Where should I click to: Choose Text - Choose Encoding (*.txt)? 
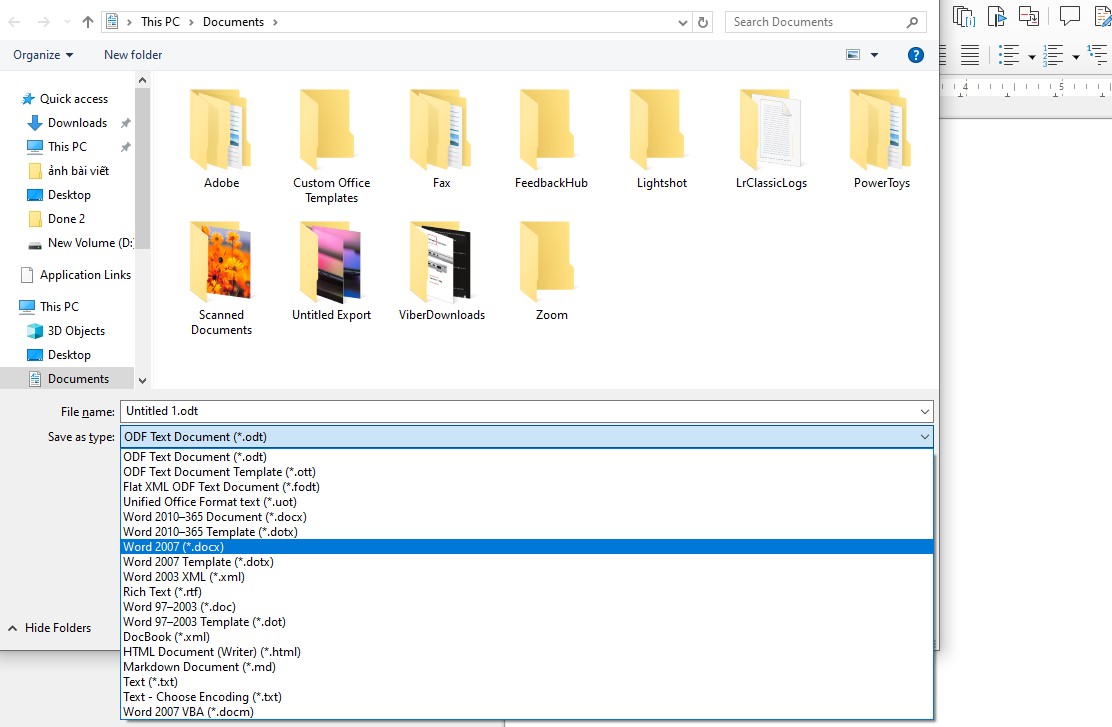(x=527, y=697)
